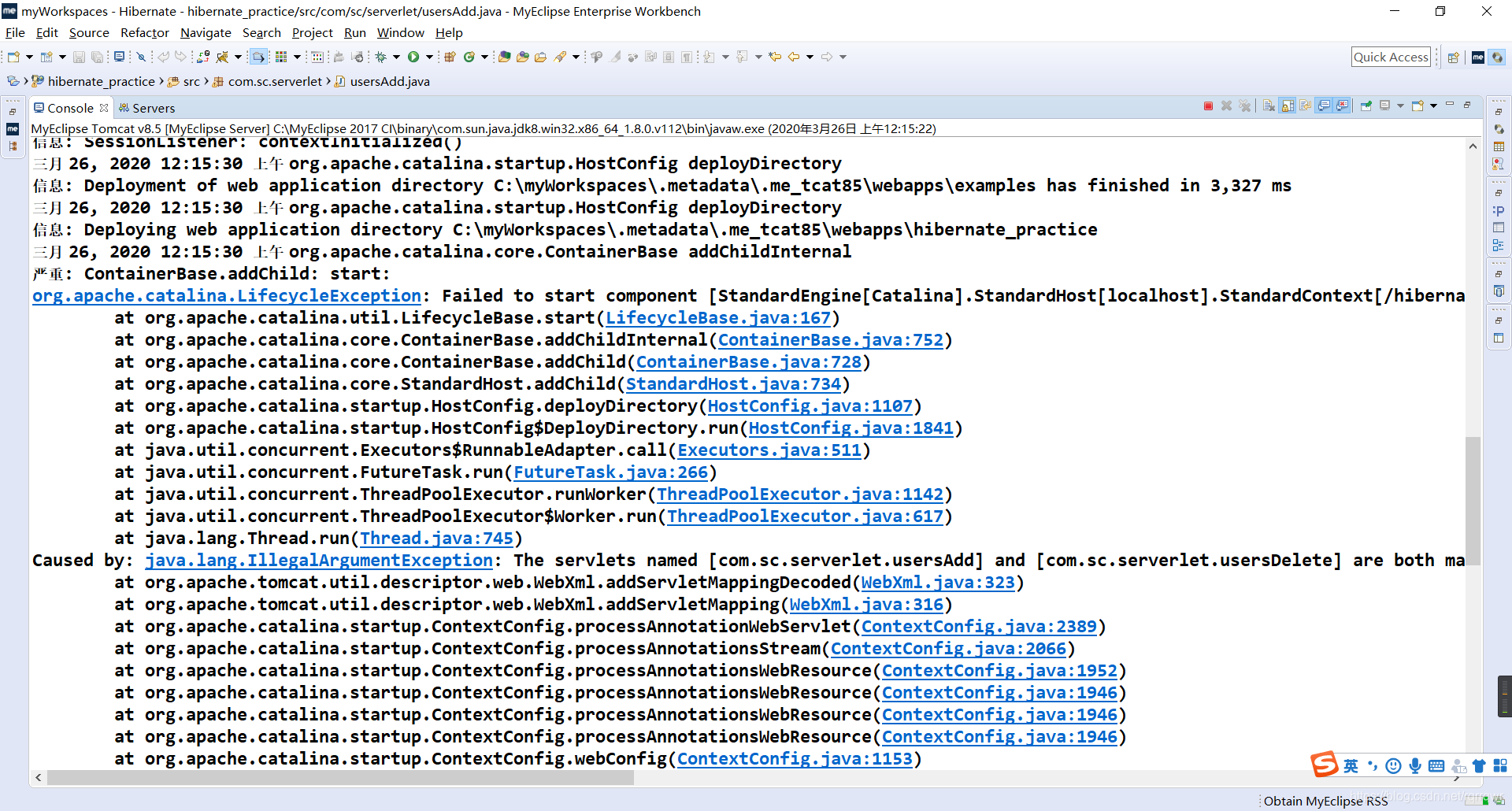Open the Run button dropdown arrow
The width and height of the screenshot is (1512, 811).
pyautogui.click(x=429, y=57)
